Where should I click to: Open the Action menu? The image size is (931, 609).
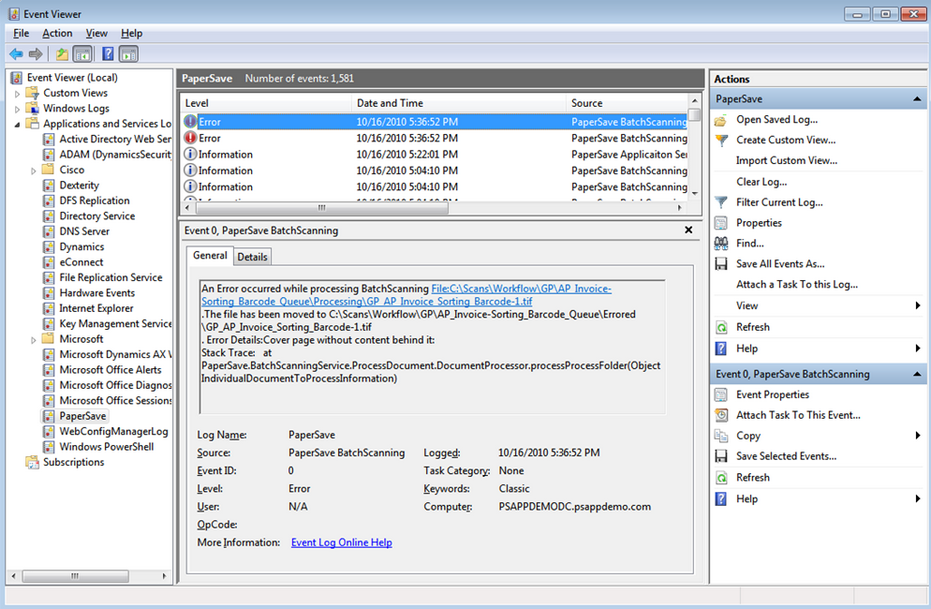(x=57, y=34)
